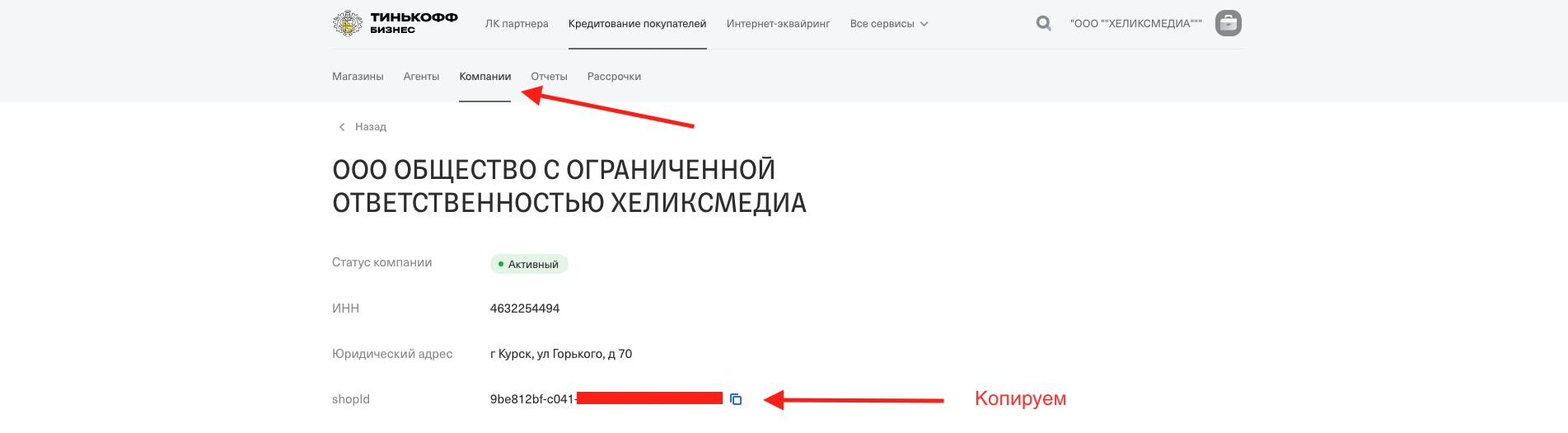Click the company title ООО ОБЩЕСТВО С ОГРАНИЧЕННОЙ ОТВЕТСТВЕННОСТЬЮ

[569, 186]
